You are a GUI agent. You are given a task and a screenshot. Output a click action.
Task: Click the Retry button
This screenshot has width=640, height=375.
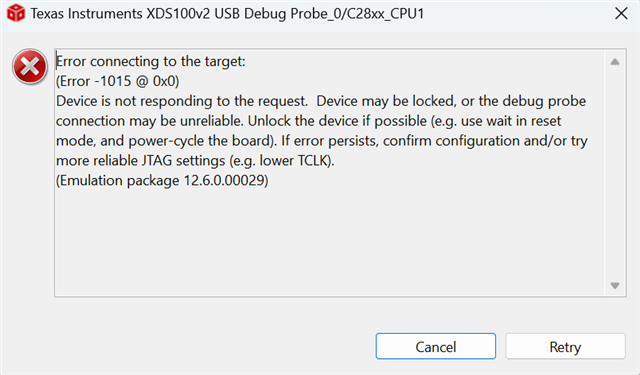565,346
